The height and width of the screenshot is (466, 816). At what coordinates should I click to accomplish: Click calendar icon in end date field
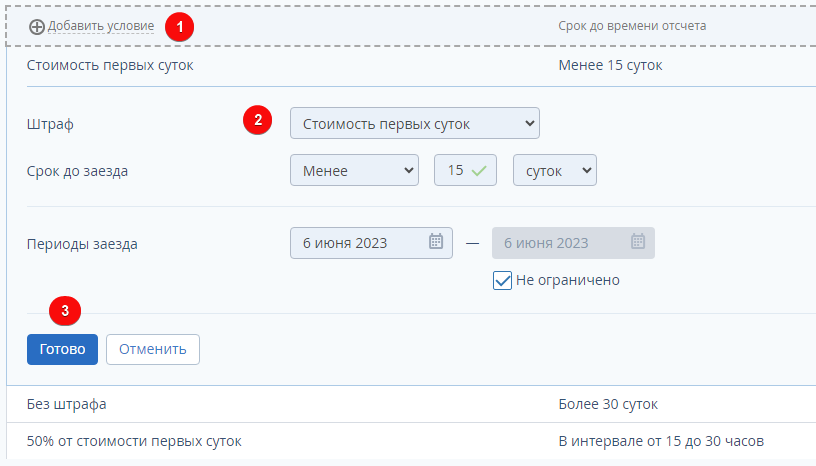coord(638,242)
